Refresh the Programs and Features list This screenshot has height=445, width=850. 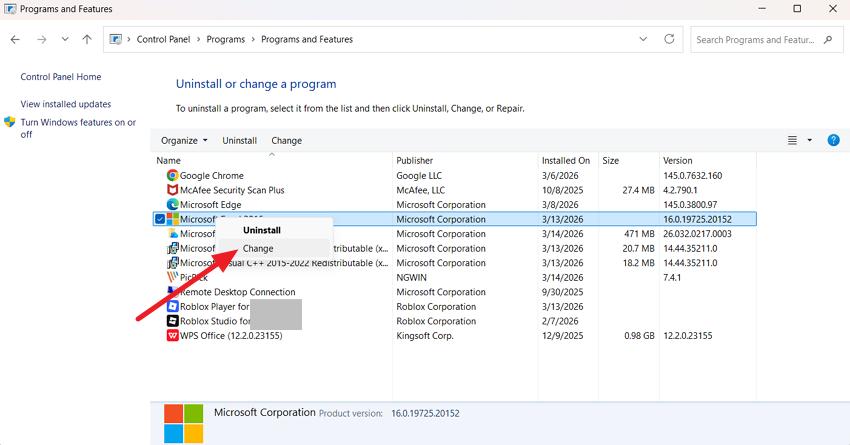tap(669, 39)
